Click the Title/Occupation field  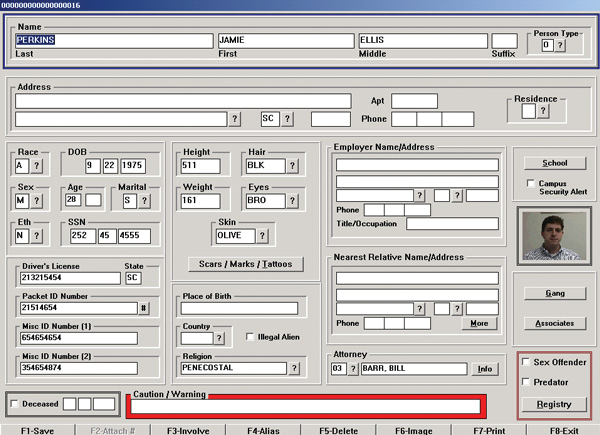[452, 224]
